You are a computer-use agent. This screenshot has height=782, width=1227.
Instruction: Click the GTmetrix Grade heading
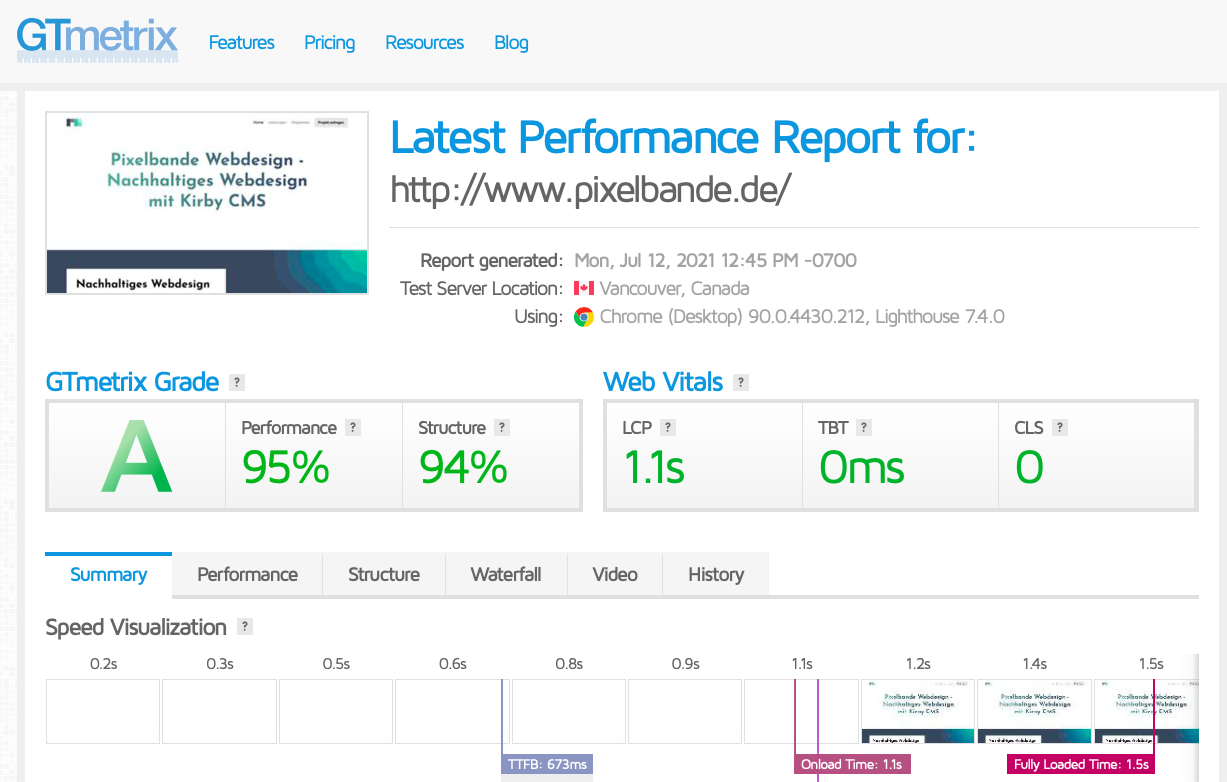(132, 382)
